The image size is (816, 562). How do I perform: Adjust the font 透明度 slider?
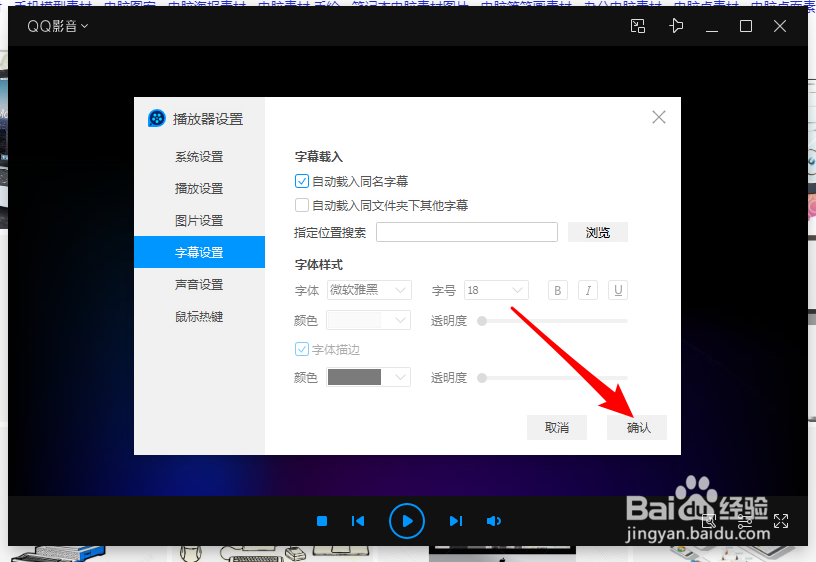tap(552, 321)
